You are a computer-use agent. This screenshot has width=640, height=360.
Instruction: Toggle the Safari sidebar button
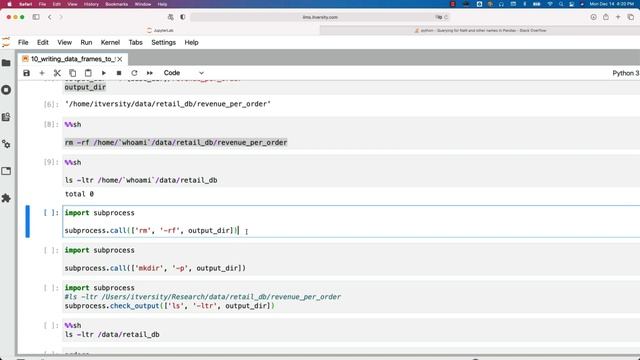click(x=36, y=17)
